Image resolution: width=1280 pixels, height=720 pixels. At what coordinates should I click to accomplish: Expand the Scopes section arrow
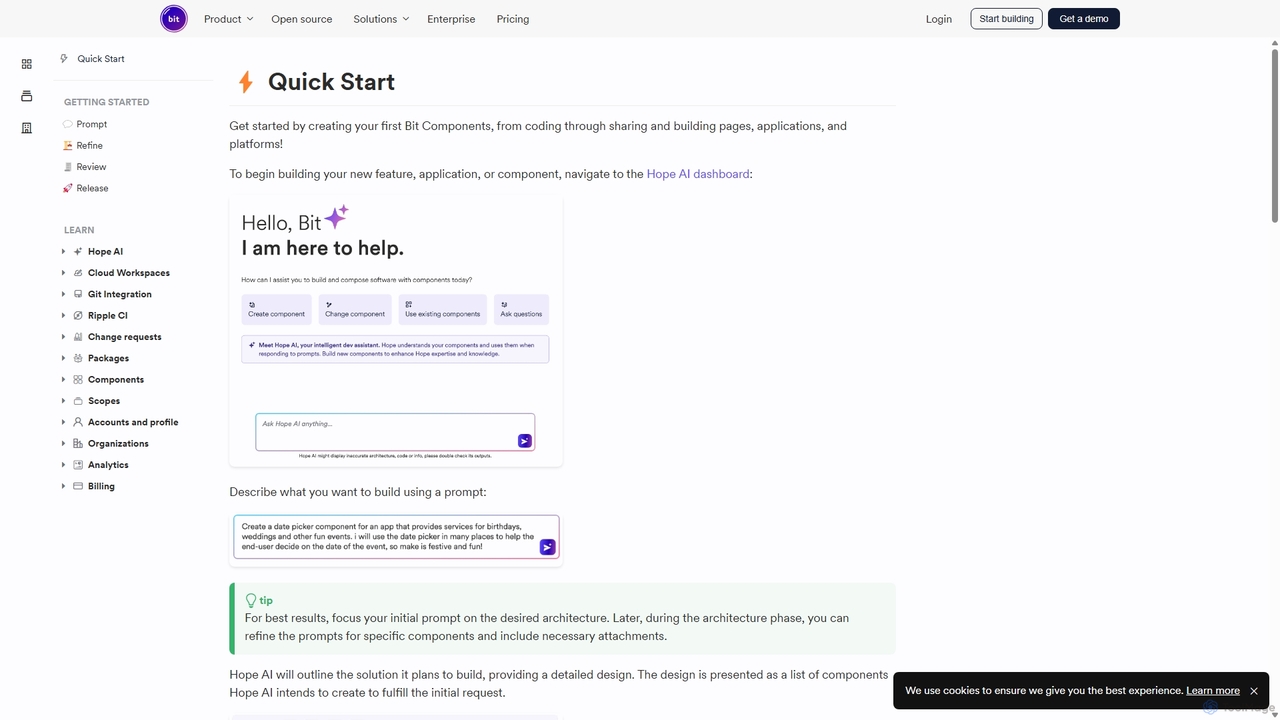[x=64, y=401]
